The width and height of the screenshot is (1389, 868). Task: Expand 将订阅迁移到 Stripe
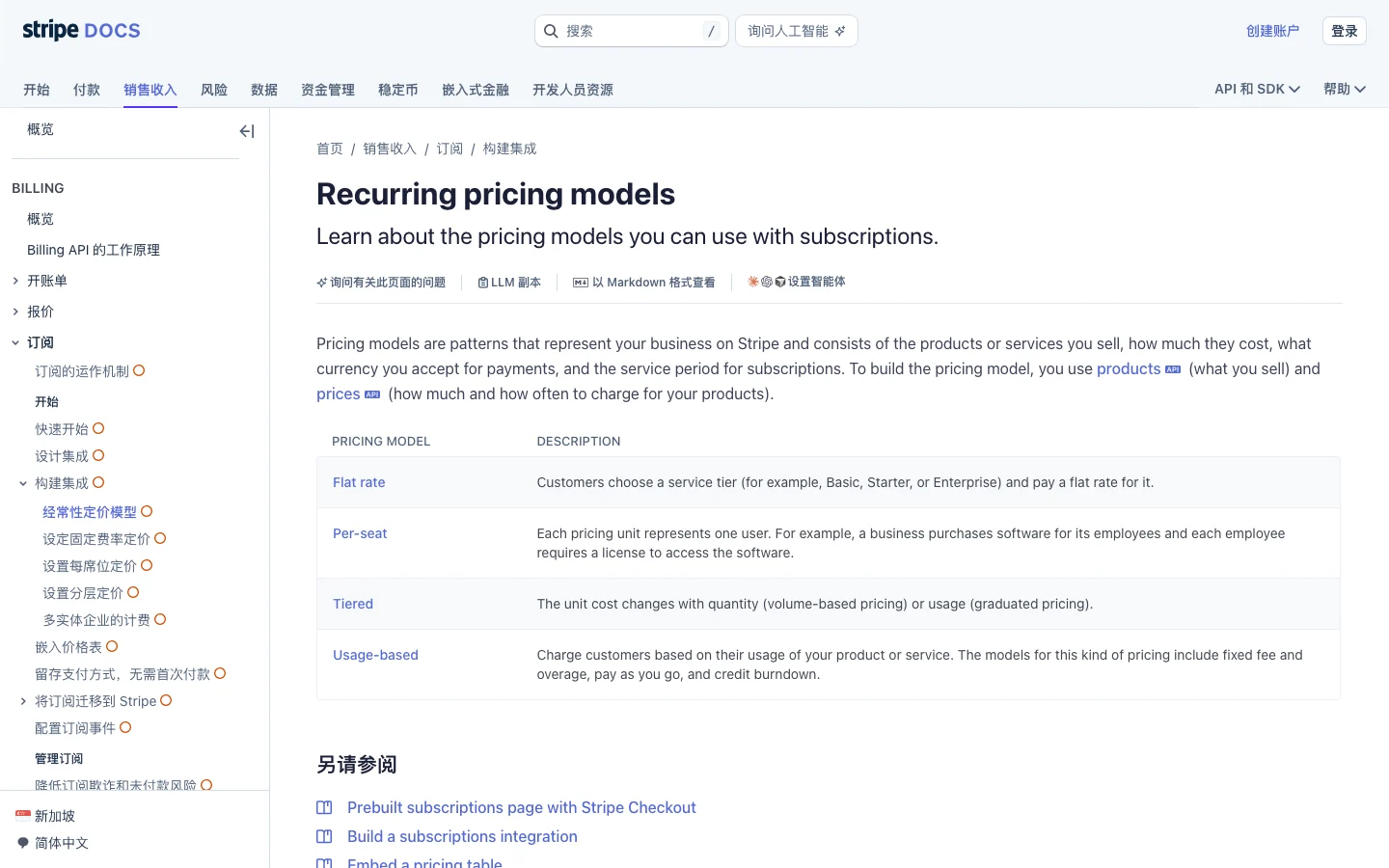click(23, 701)
